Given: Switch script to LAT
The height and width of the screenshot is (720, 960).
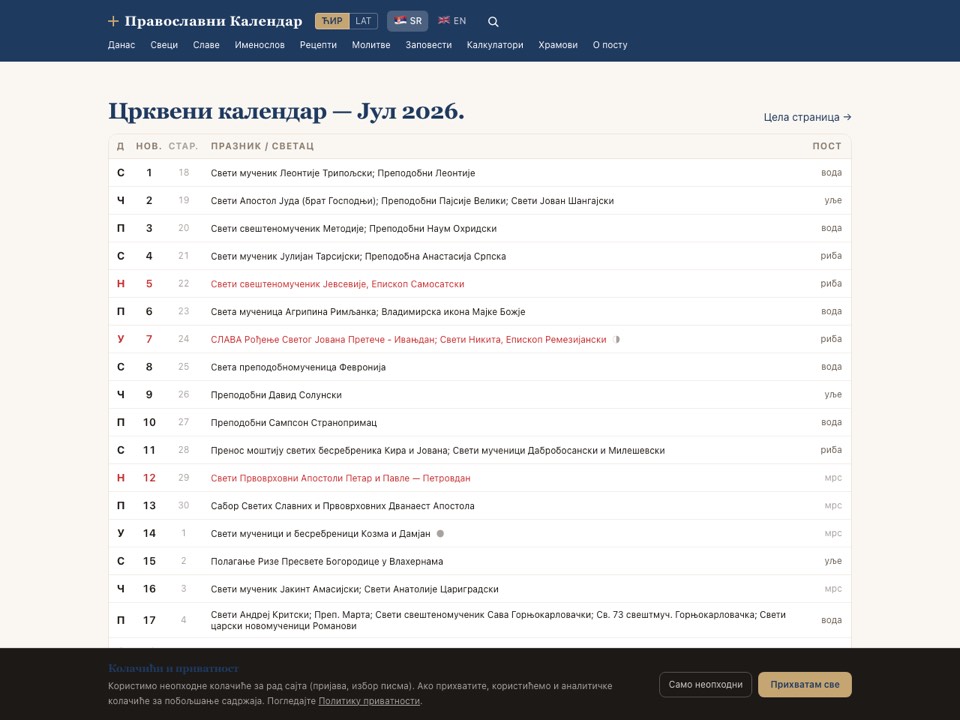Looking at the screenshot, I should tap(363, 21).
